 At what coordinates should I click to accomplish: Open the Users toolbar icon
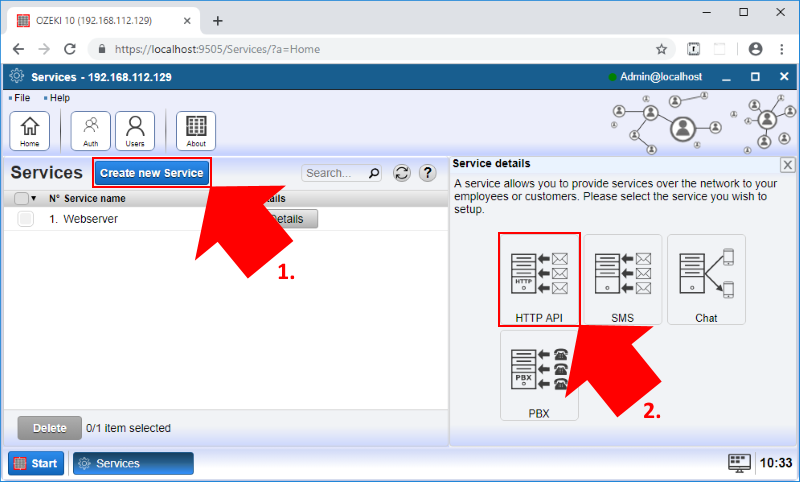click(x=135, y=130)
